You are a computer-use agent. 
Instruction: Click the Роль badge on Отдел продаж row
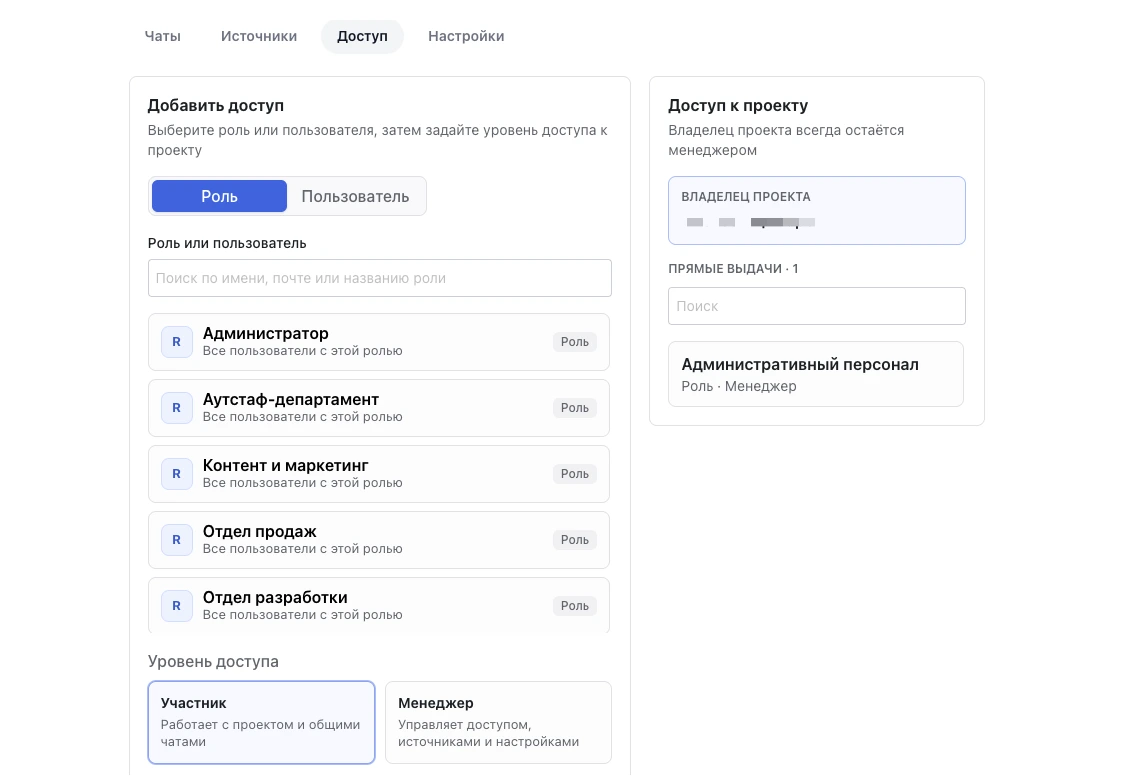(x=574, y=540)
